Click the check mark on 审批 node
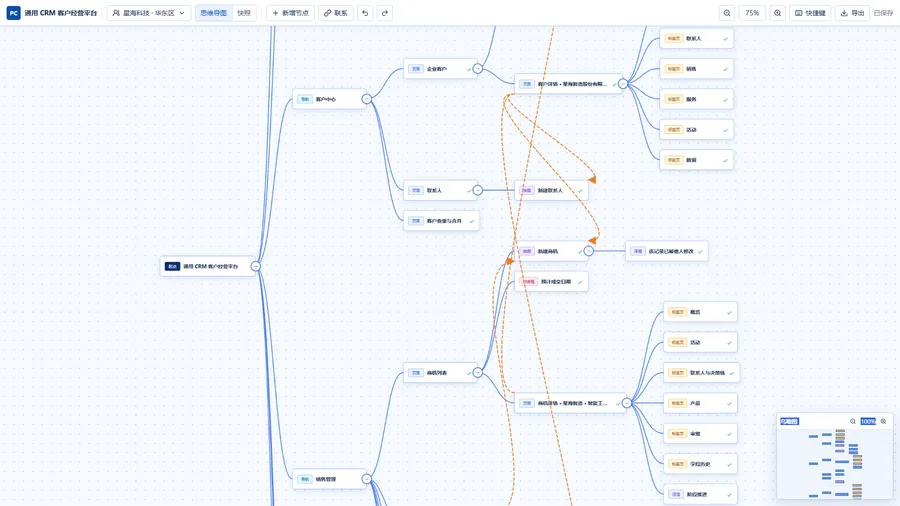The height and width of the screenshot is (506, 900). click(x=729, y=434)
